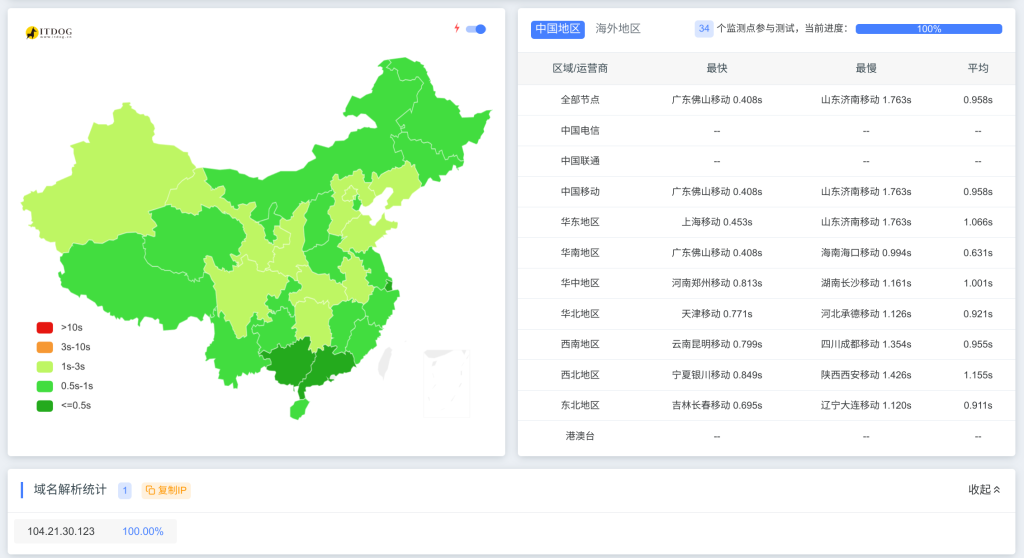Click the 平均 column header
Image resolution: width=1024 pixels, height=558 pixels.
coord(978,68)
